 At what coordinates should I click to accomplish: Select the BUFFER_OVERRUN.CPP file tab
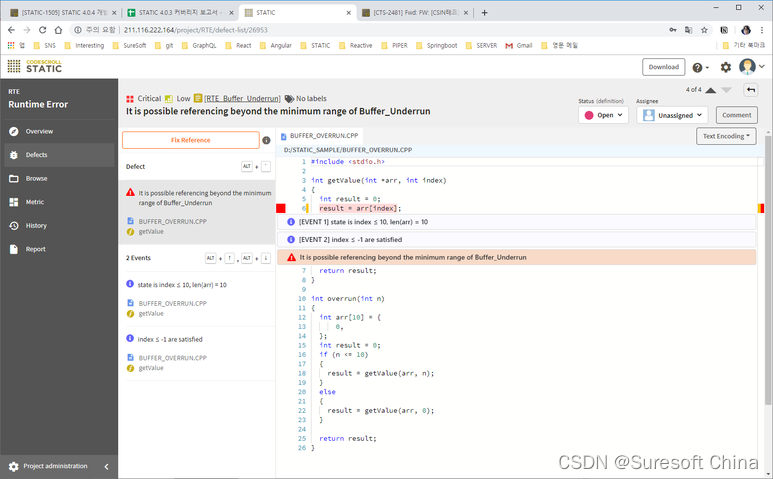[x=319, y=136]
